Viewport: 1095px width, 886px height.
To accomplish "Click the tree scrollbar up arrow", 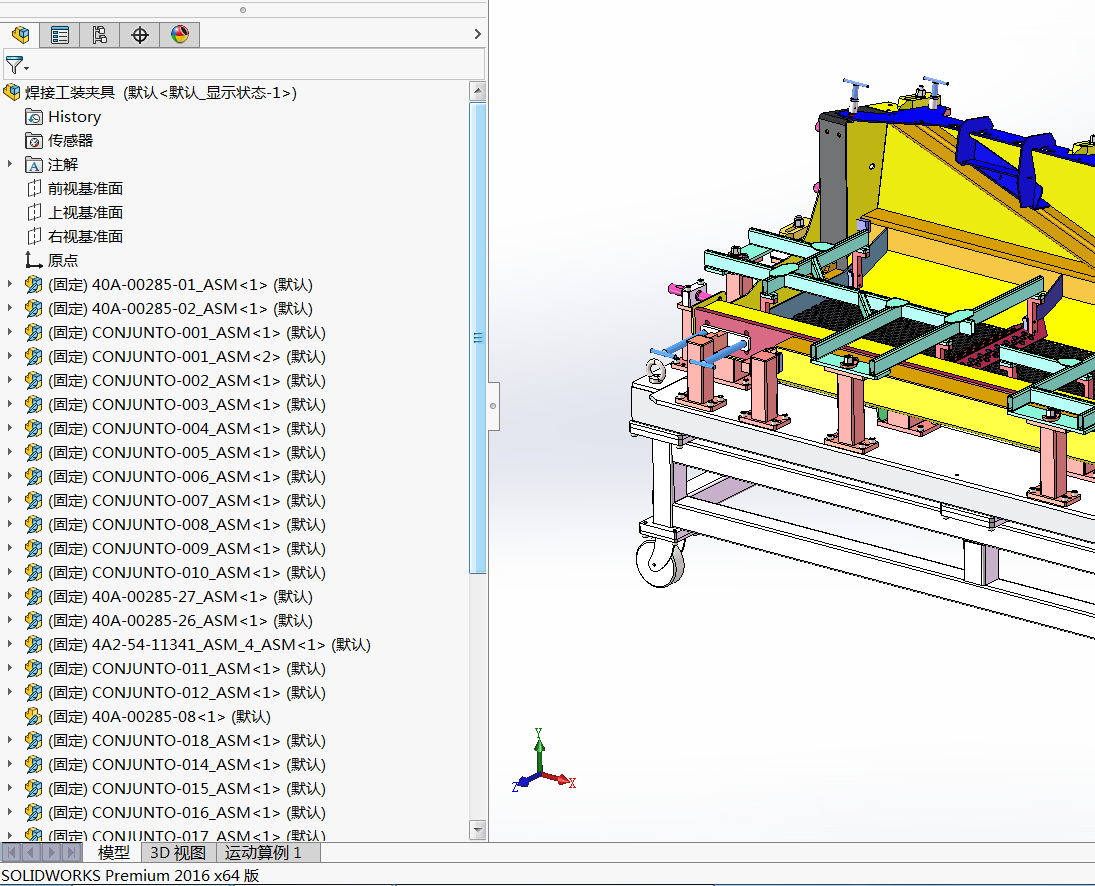I will point(478,91).
